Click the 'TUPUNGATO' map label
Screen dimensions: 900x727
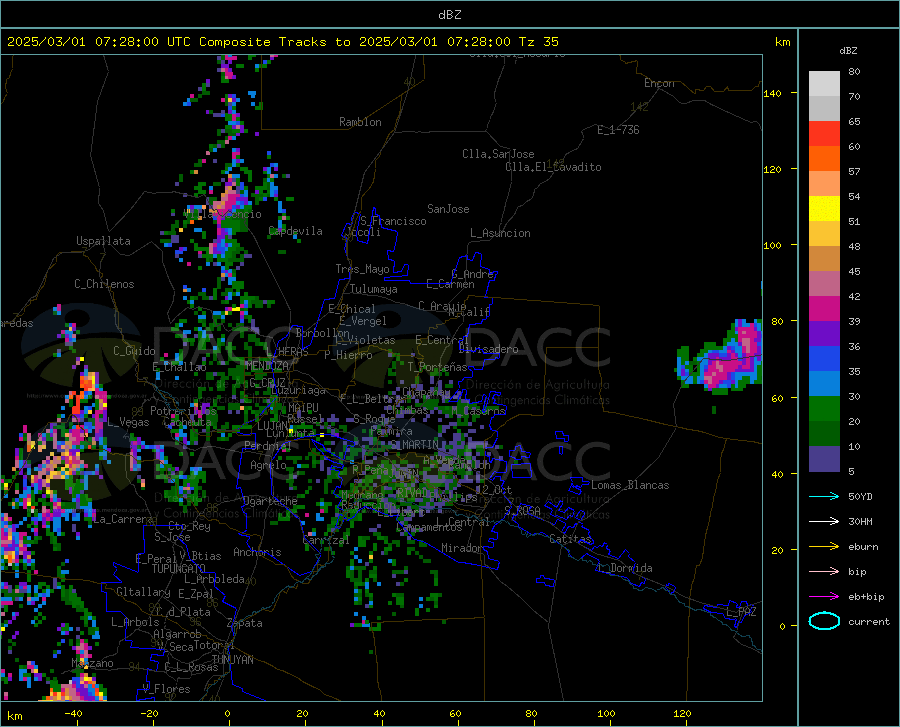click(179, 569)
